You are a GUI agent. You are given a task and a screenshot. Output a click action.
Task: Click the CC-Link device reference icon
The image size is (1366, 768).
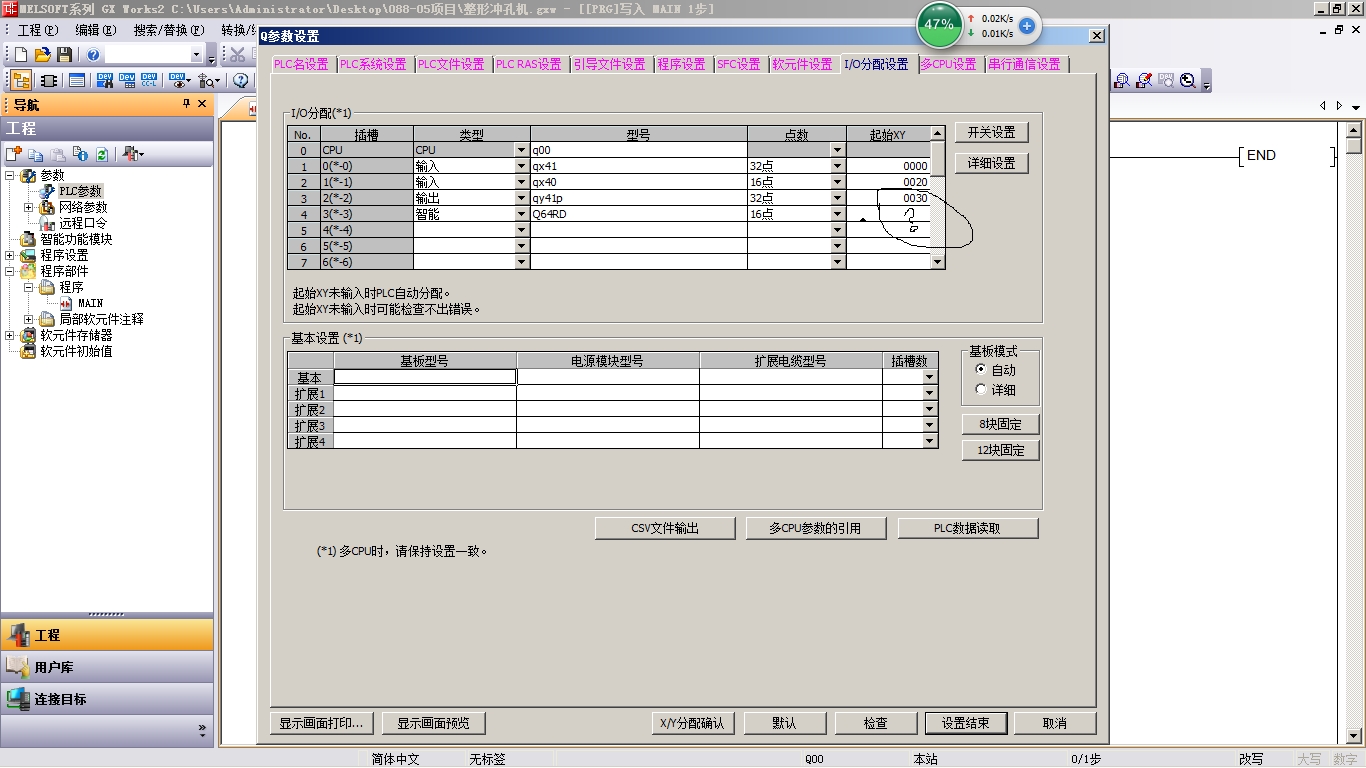149,80
